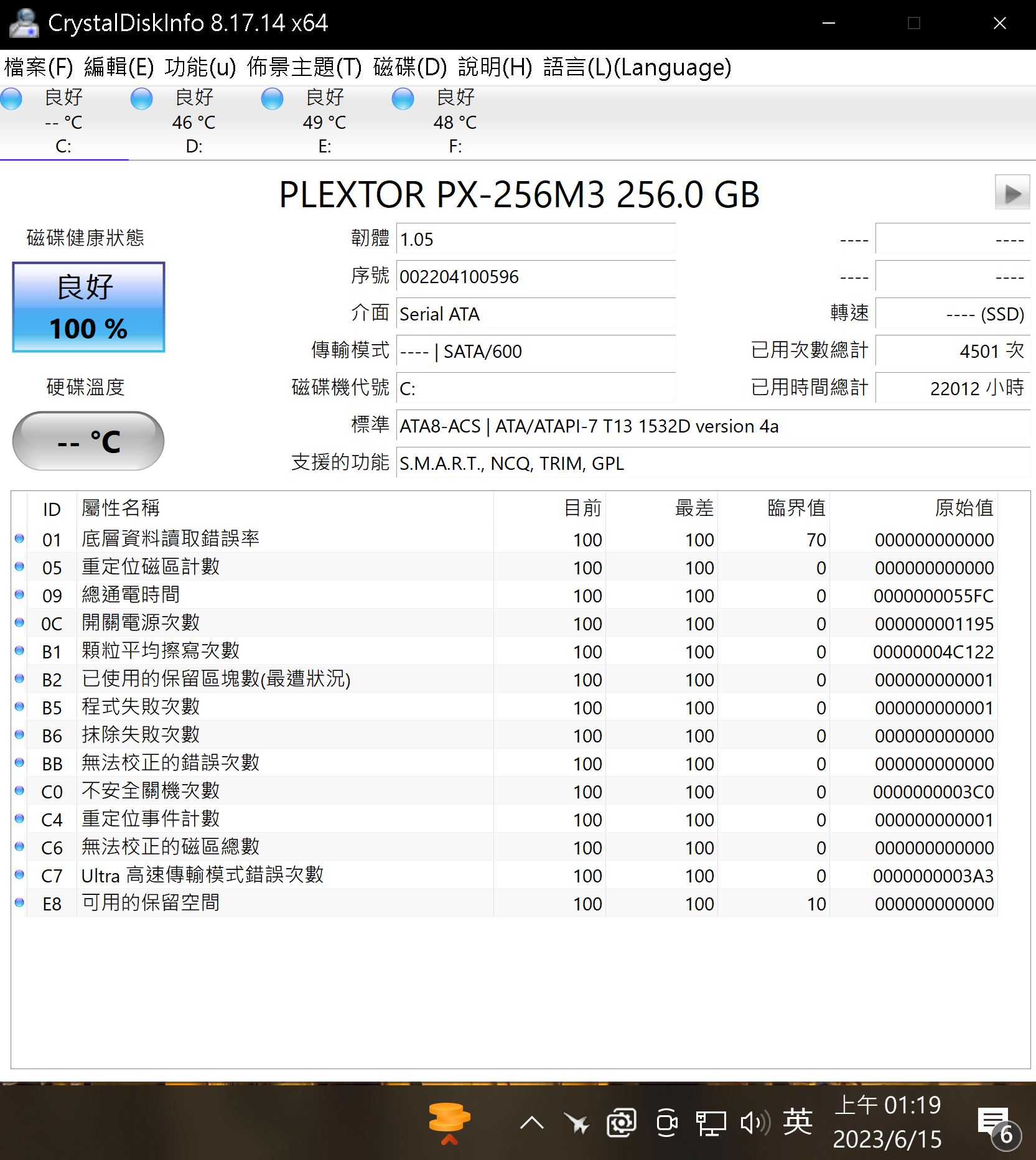Open the 語言(L)(Language) menu
Viewport: 1036px width, 1160px height.
(x=637, y=67)
